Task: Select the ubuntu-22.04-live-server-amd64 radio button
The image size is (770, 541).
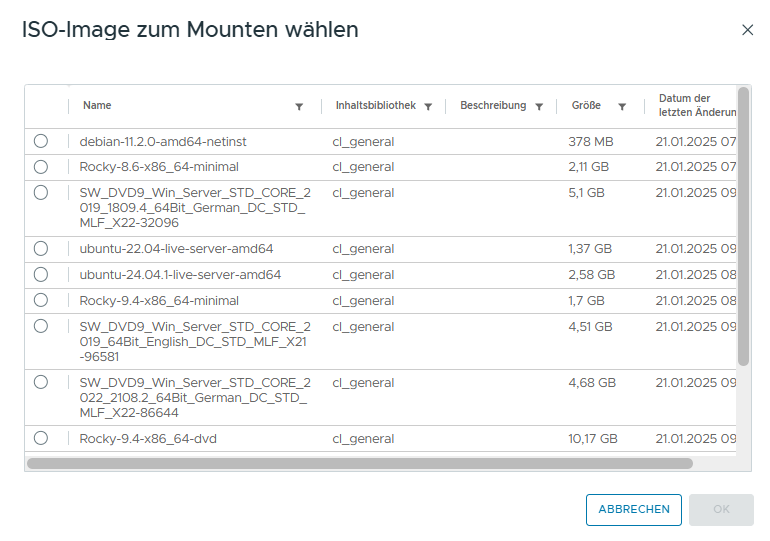Action: point(41,248)
